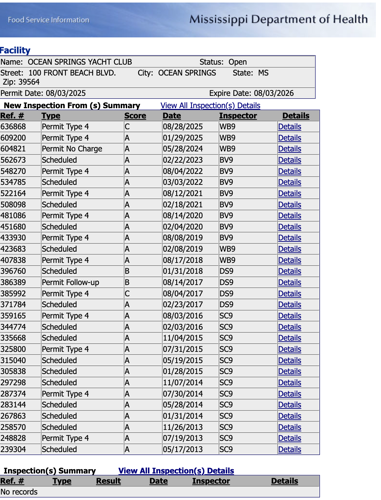Viewport: 381px width, 500px height.
Task: Click the Score column header
Action: point(135,116)
